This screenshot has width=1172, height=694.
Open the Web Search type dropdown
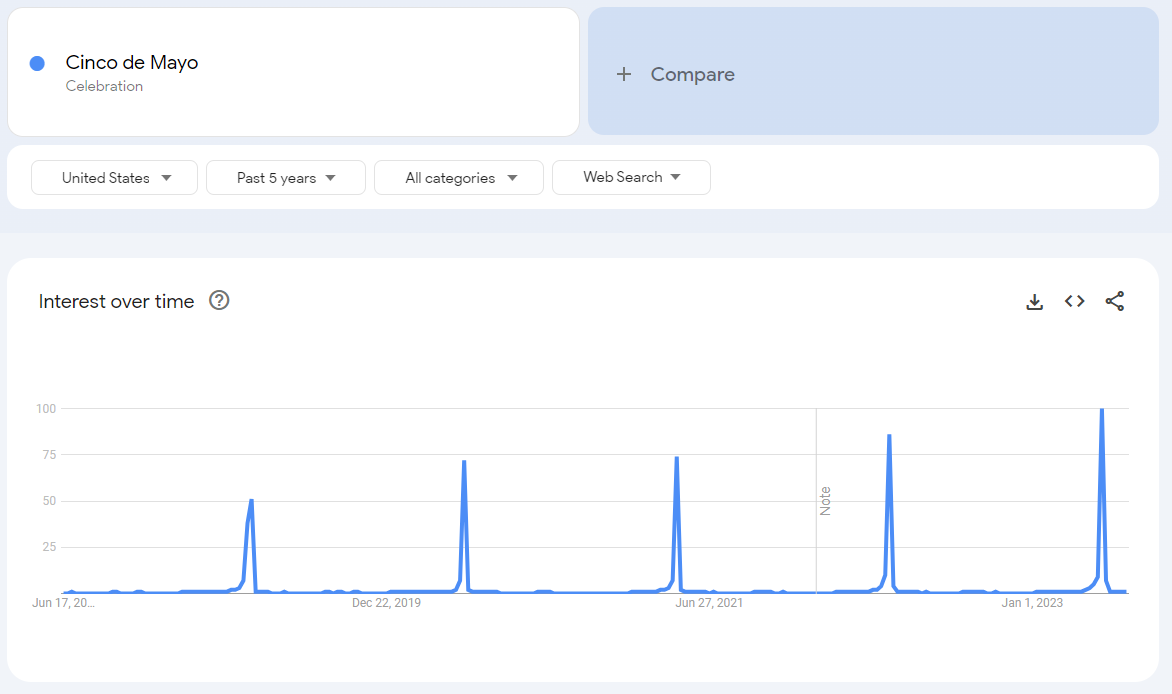[632, 177]
